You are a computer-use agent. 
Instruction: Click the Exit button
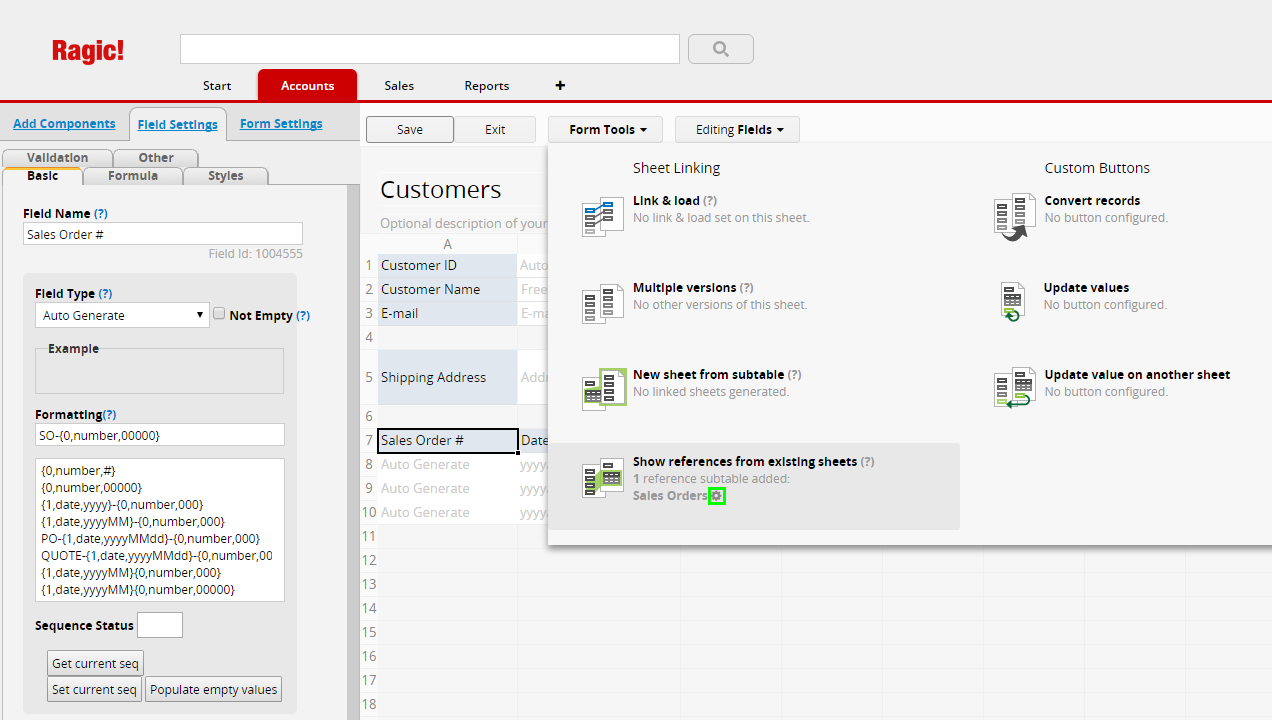click(x=495, y=129)
